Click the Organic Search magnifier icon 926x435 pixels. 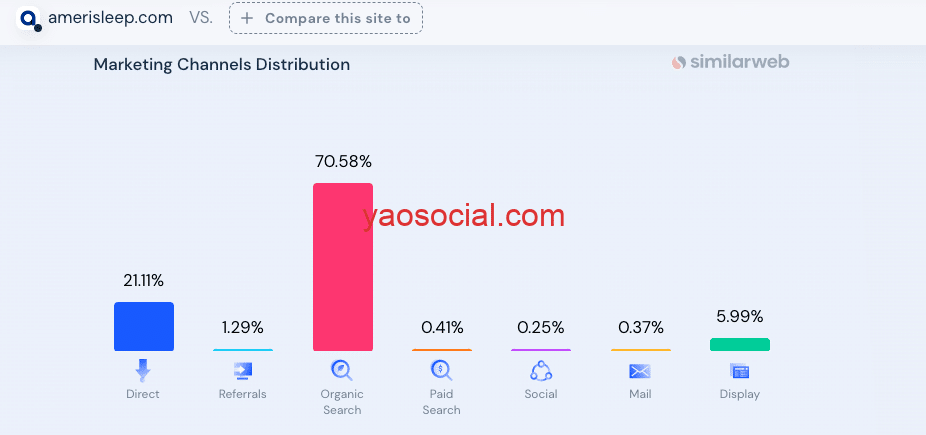(x=342, y=371)
